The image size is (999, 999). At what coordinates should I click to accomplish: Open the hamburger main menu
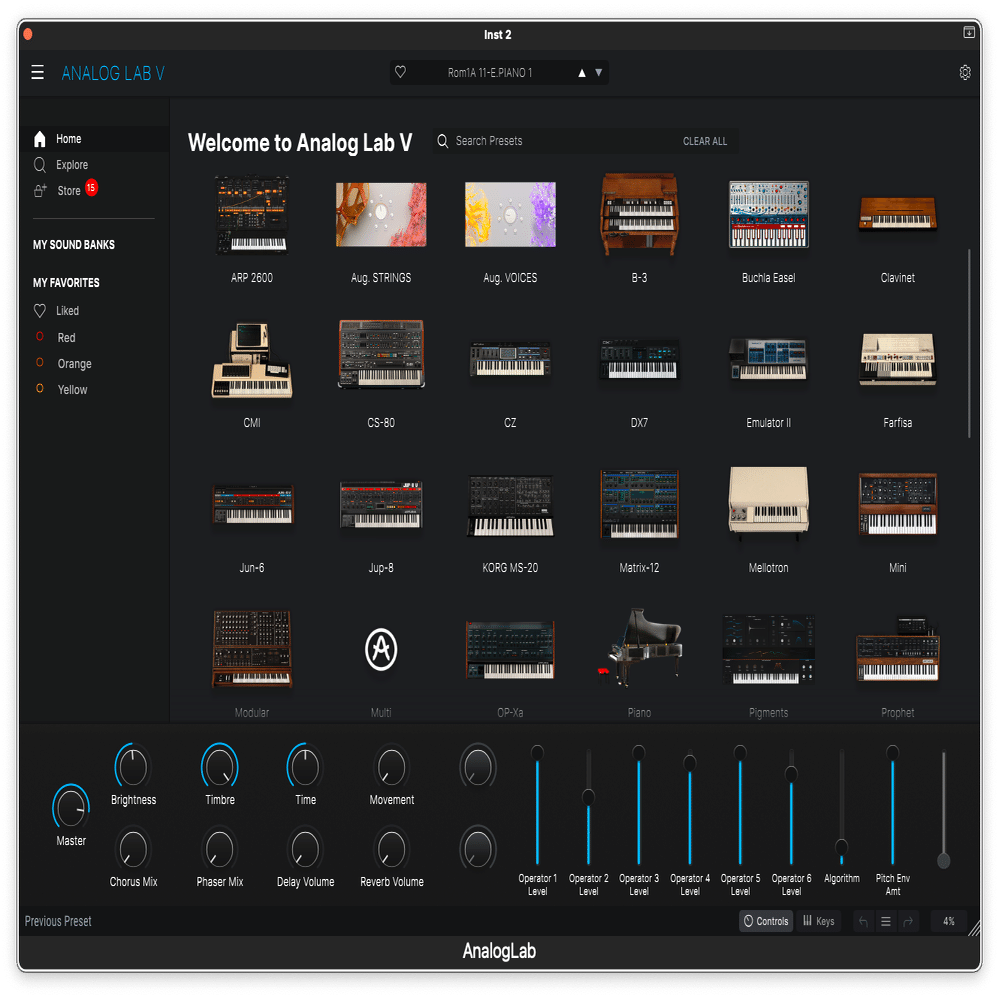pyautogui.click(x=38, y=73)
